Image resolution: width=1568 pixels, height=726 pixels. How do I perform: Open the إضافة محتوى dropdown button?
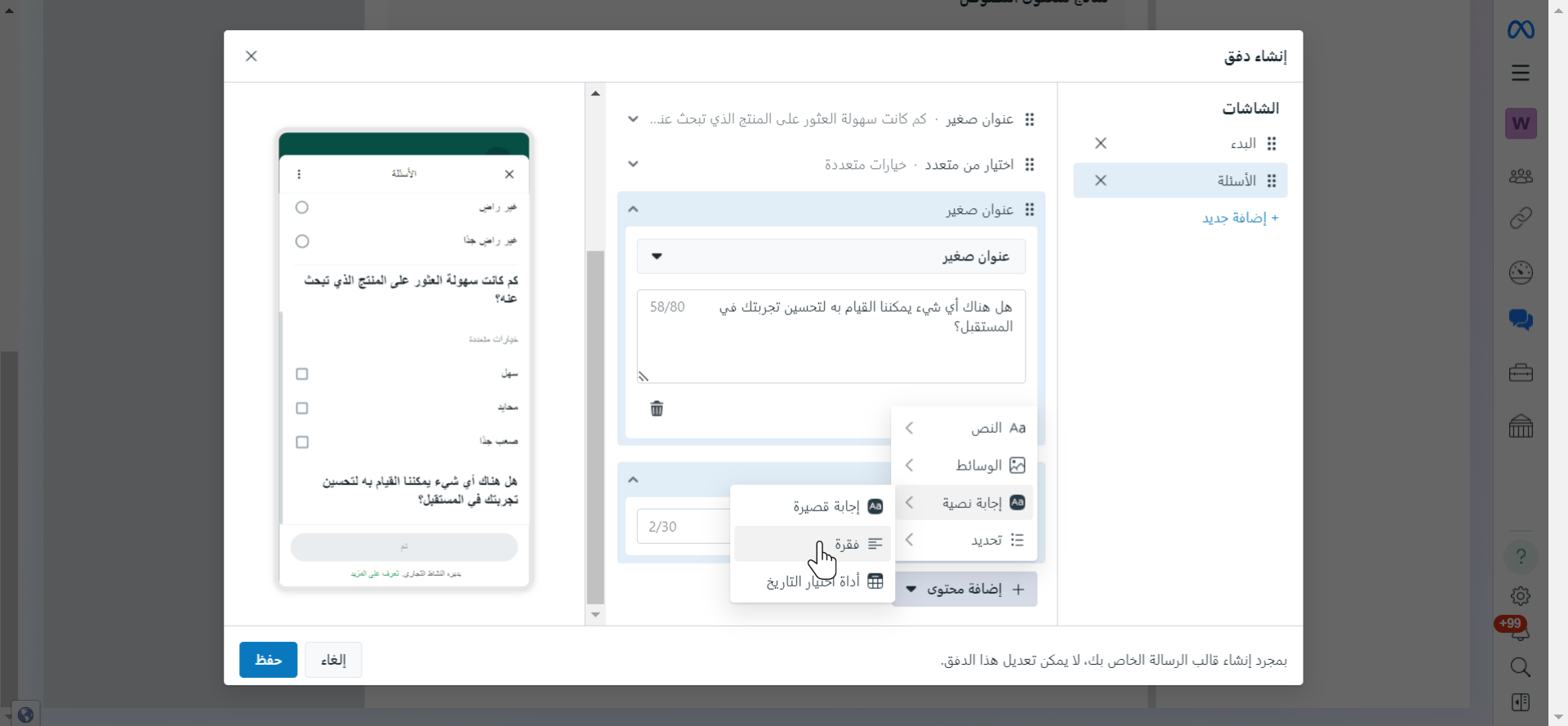point(965,589)
